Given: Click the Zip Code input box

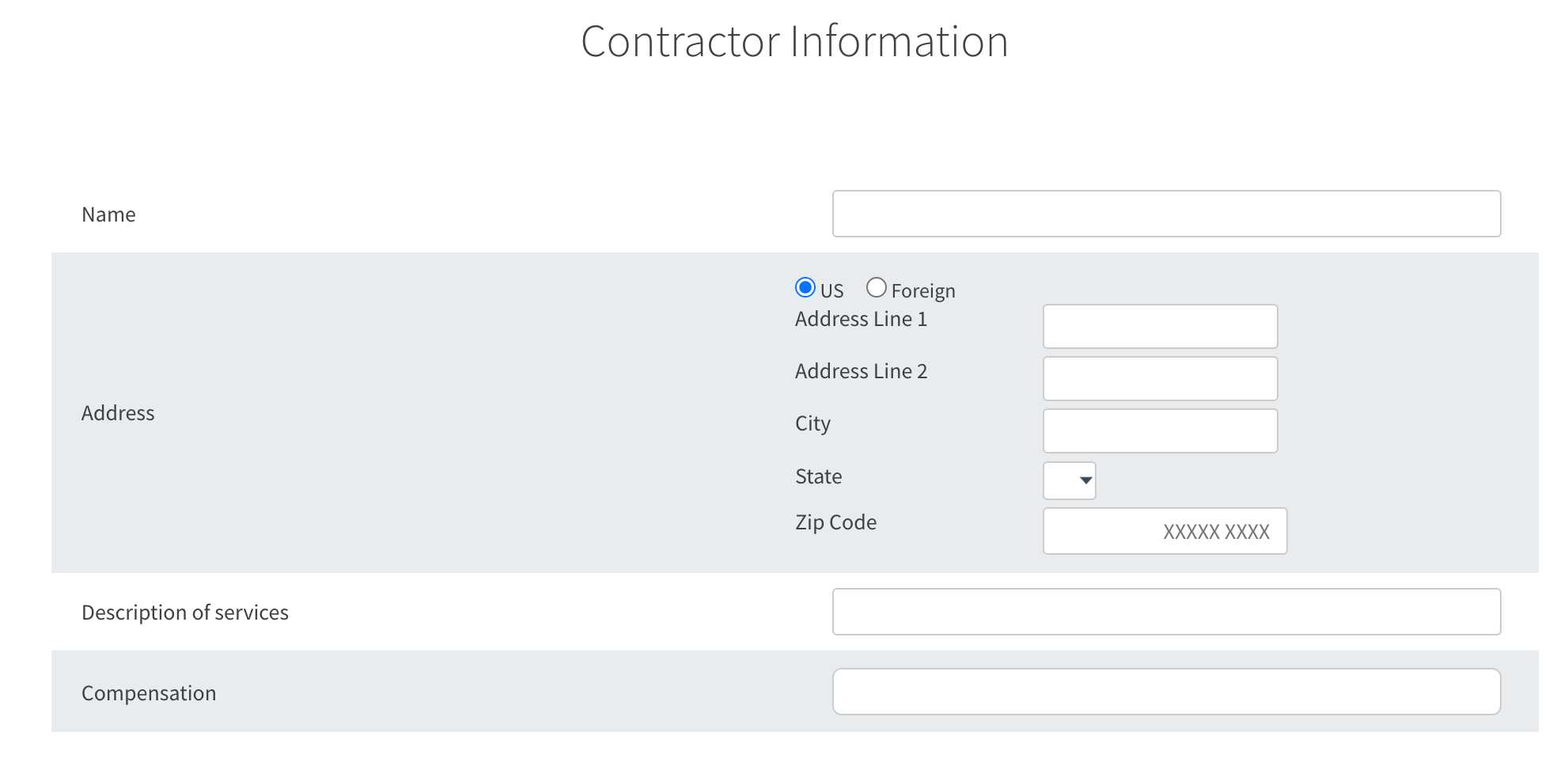Looking at the screenshot, I should [x=1165, y=531].
